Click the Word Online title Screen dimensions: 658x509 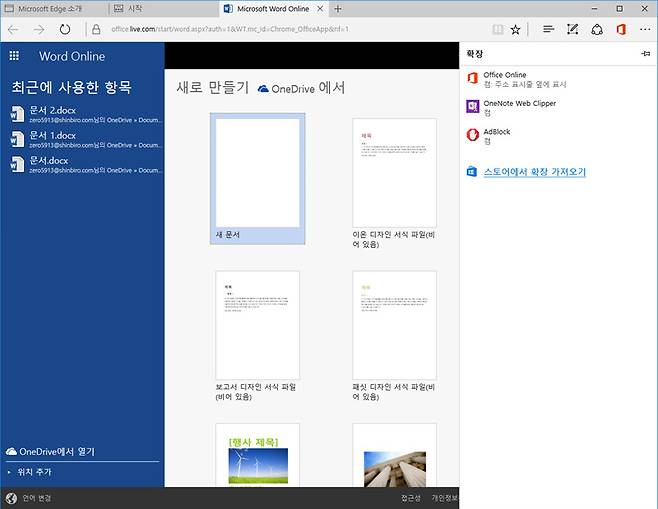72,56
